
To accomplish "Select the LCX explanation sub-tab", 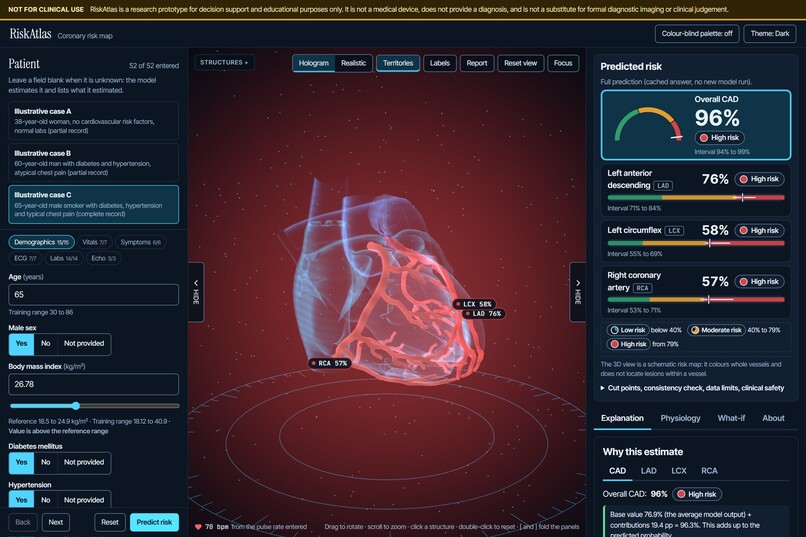I will coord(679,471).
